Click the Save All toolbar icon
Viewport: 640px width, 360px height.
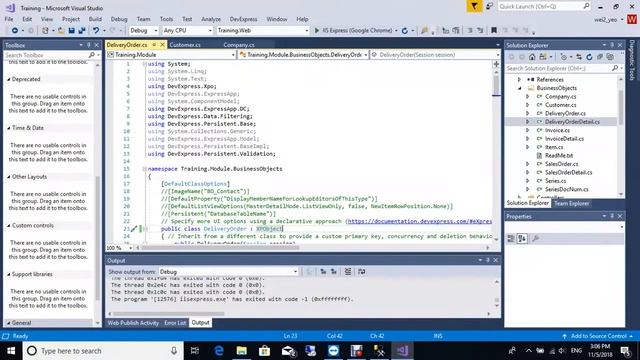click(82, 31)
